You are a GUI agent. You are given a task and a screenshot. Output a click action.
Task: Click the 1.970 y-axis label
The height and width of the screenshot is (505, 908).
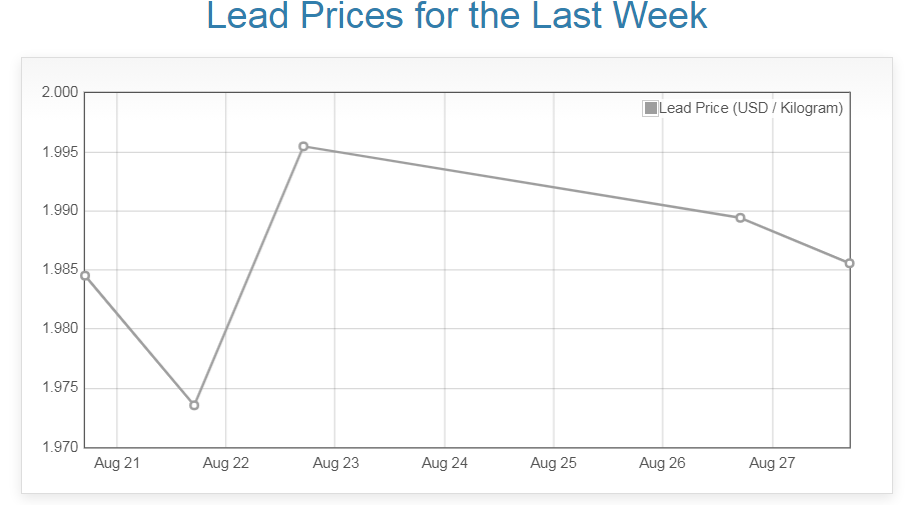59,447
